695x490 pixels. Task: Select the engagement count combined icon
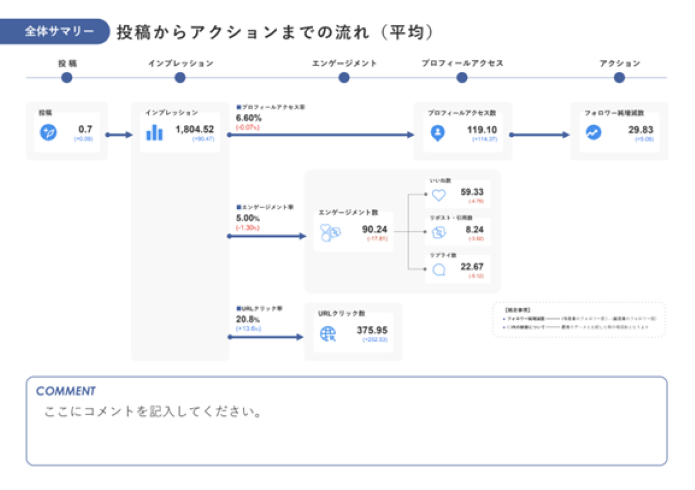click(x=330, y=233)
